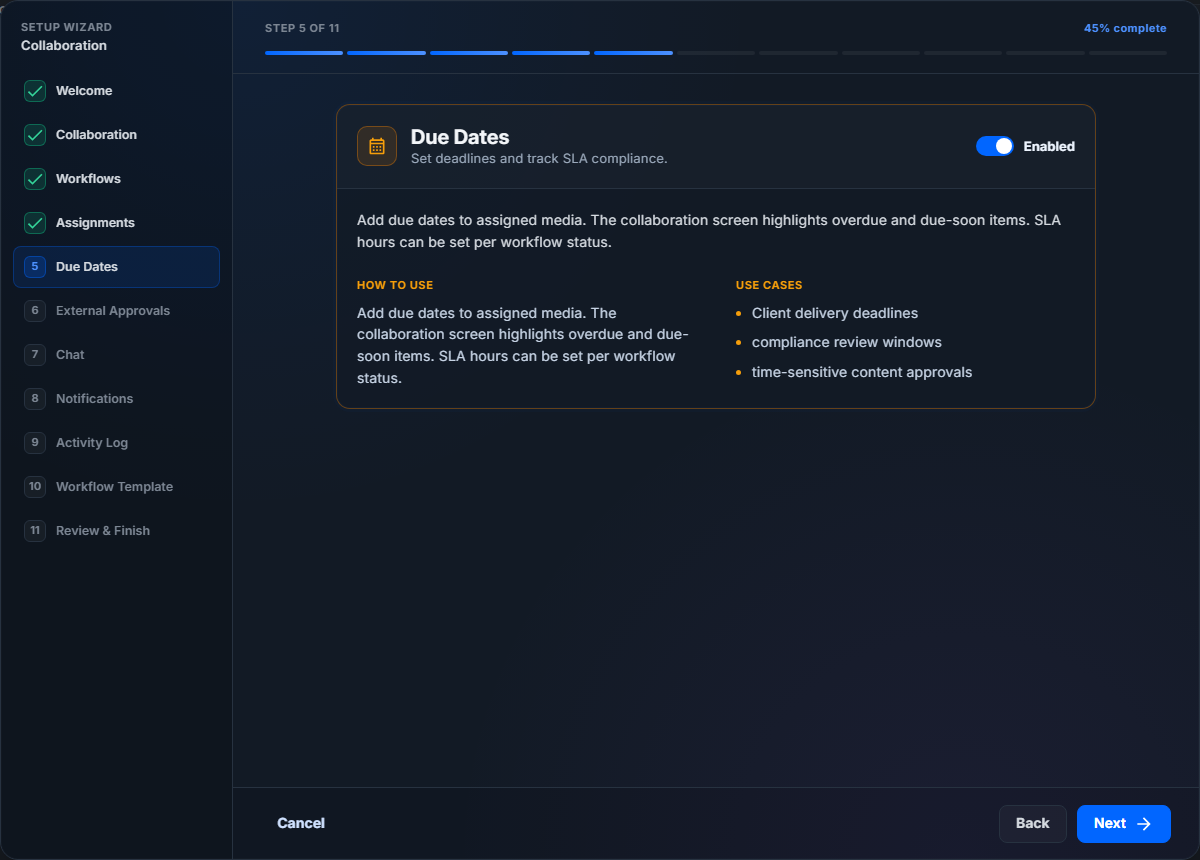1200x860 pixels.
Task: Click the number 10 badge for Workflow Template
Action: (x=35, y=487)
